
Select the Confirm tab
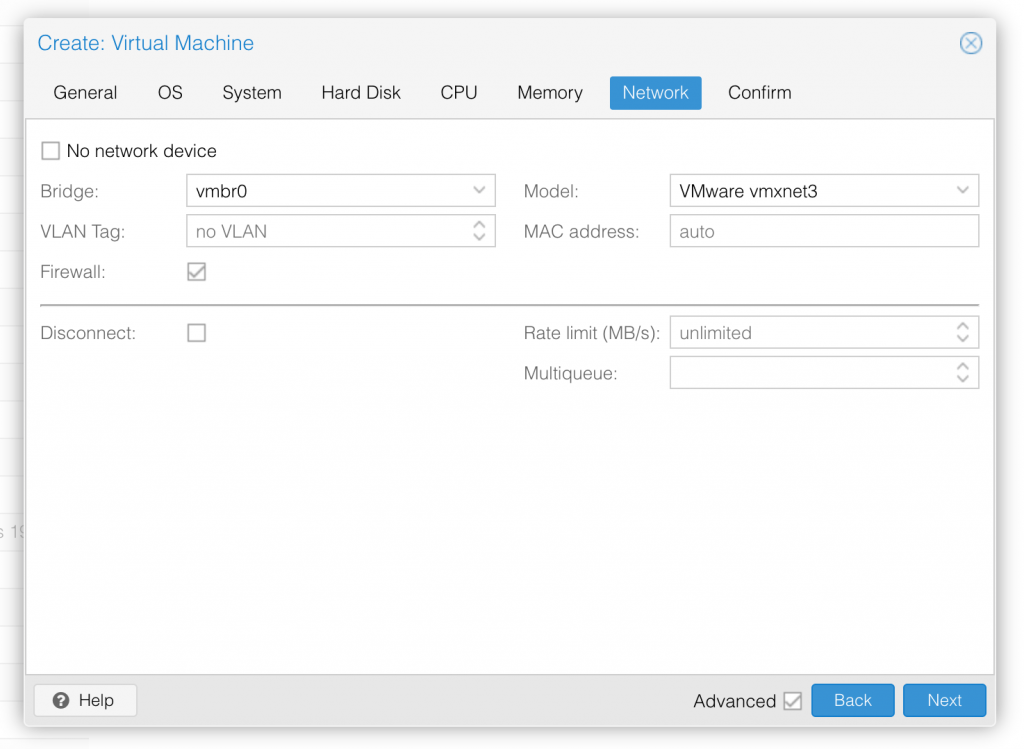(760, 93)
